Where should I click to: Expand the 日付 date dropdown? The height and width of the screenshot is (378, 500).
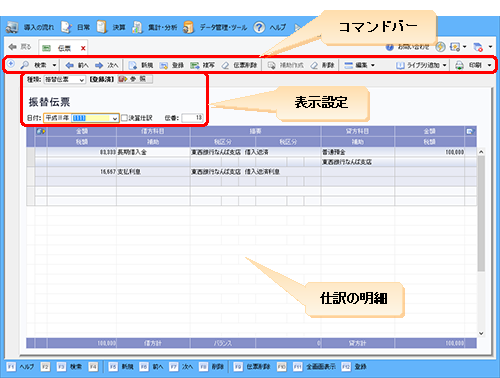coord(115,118)
